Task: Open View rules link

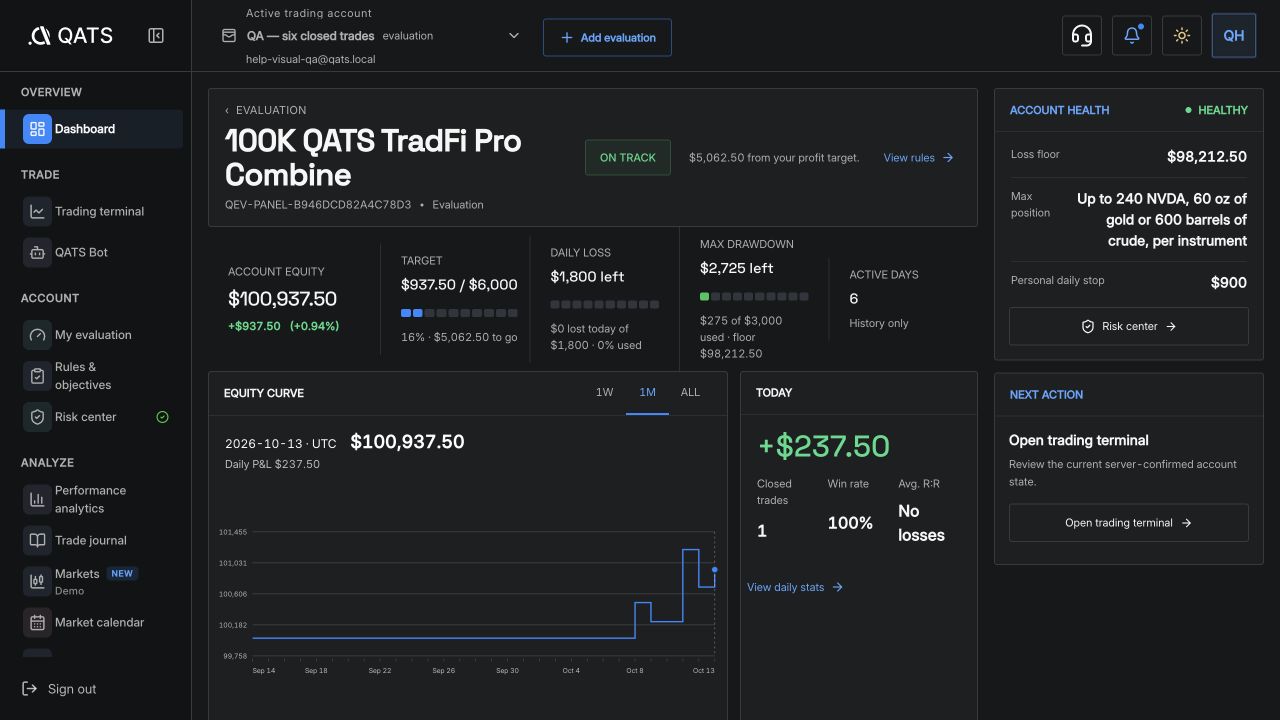Action: click(x=918, y=158)
